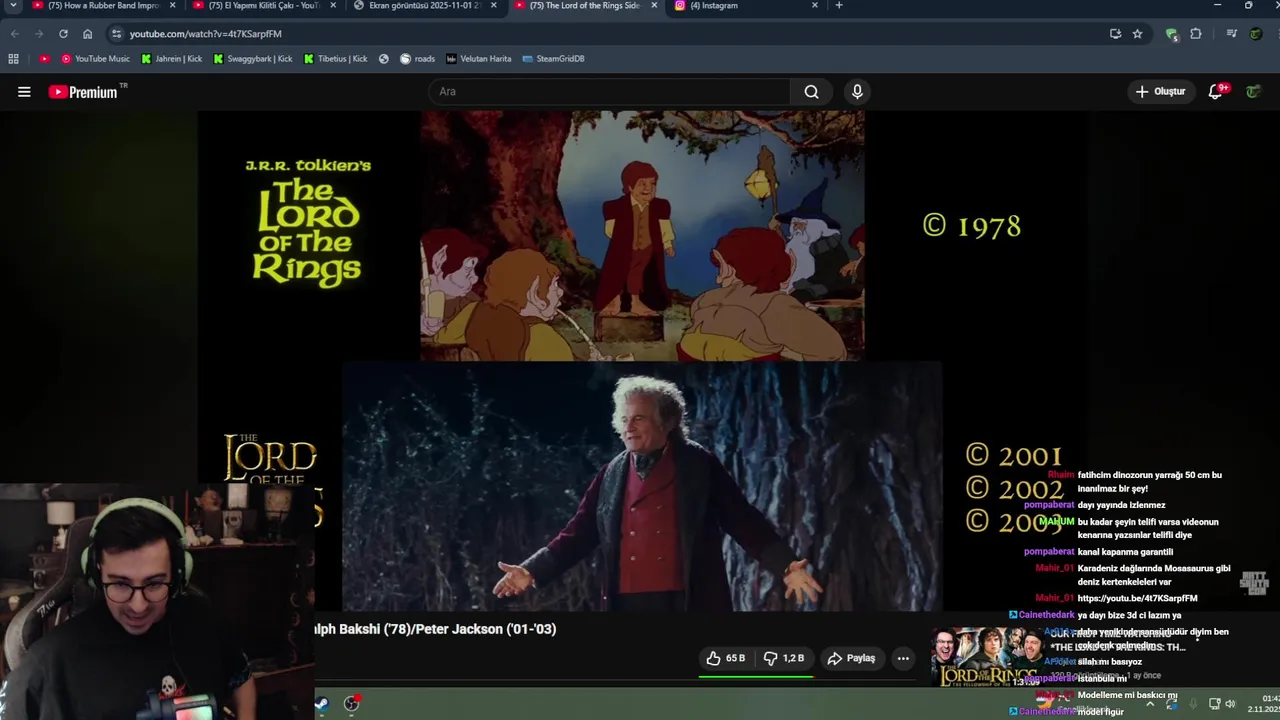Open SteamGridDB bookmark

coord(553,59)
